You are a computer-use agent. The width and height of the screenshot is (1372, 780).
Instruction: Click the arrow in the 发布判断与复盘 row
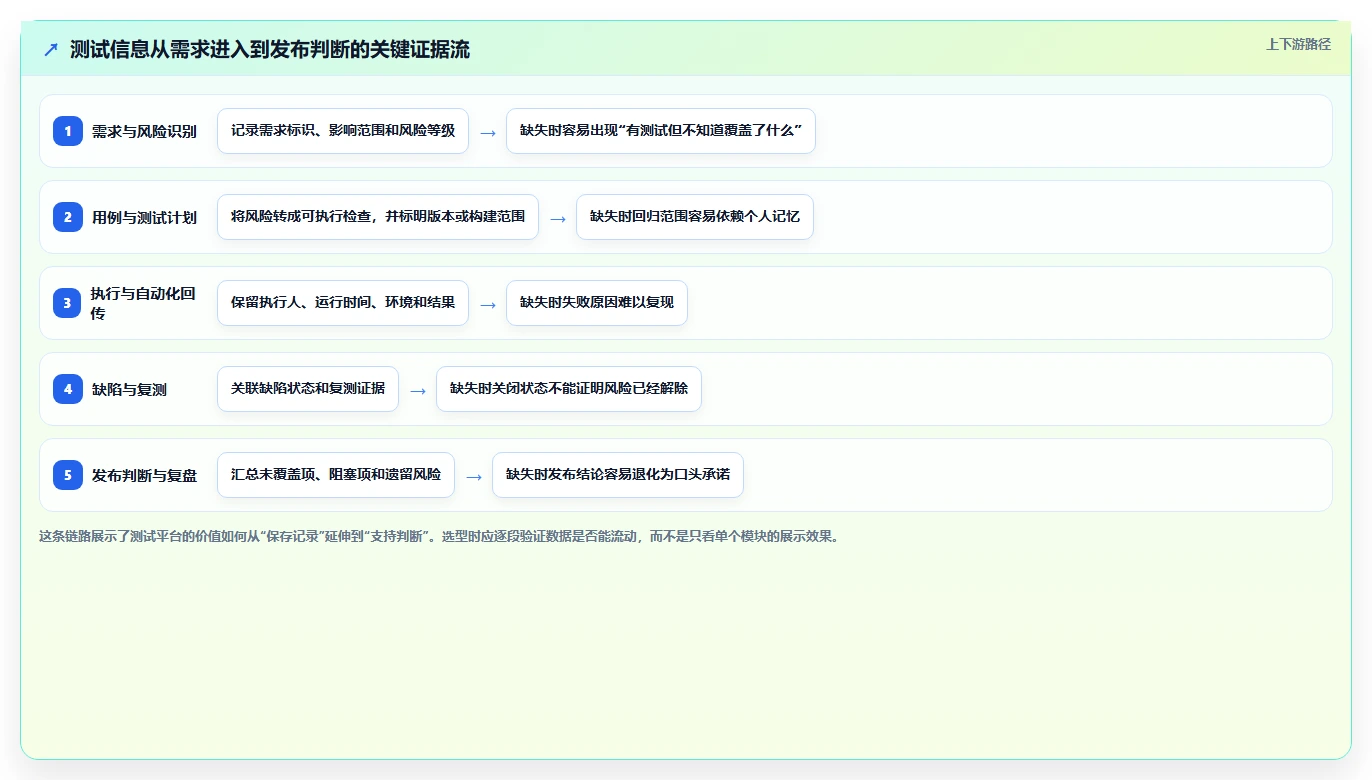coord(474,476)
